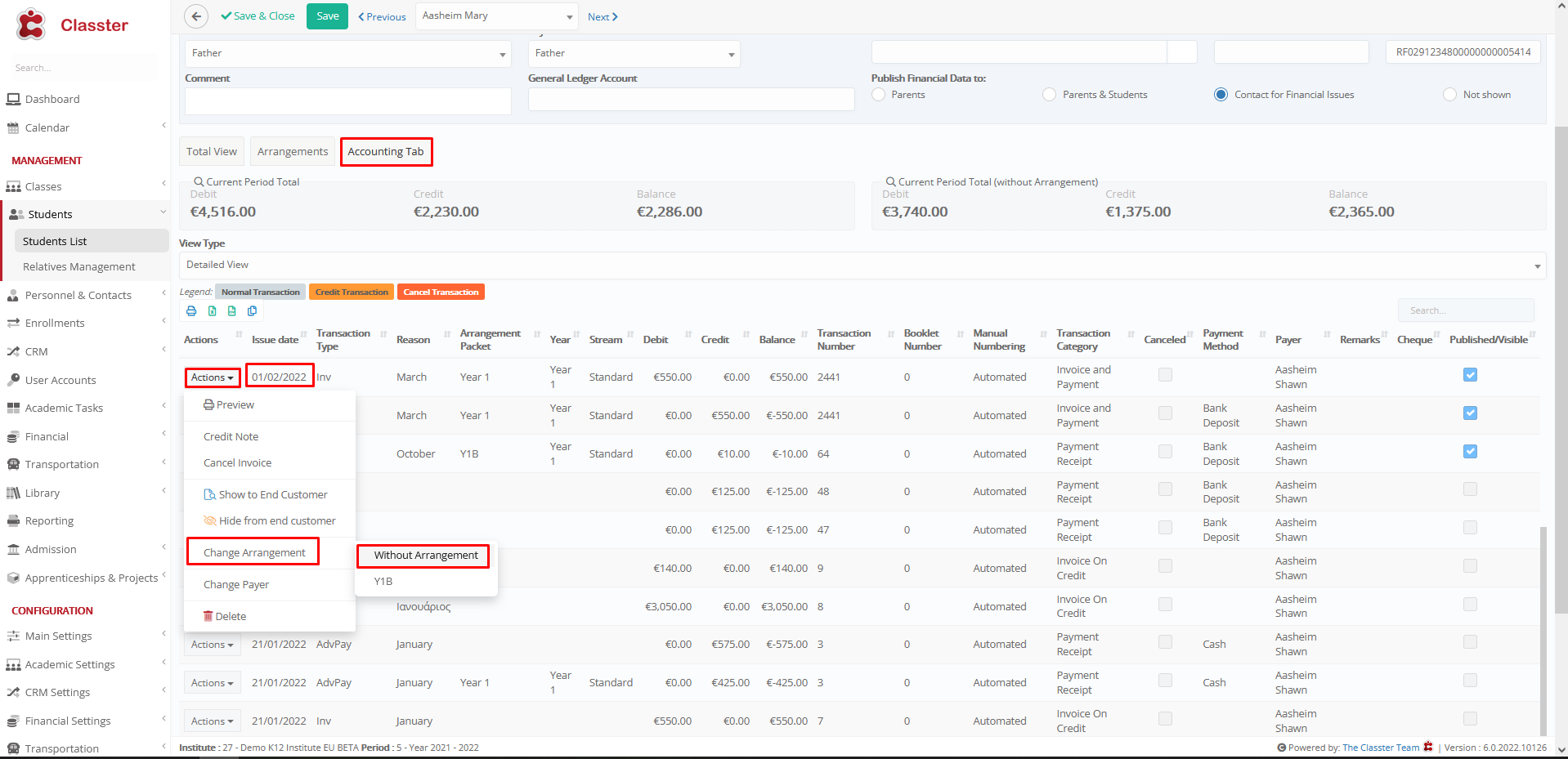Export the table to Excel
Viewport: 1568px width, 759px height.
212,311
